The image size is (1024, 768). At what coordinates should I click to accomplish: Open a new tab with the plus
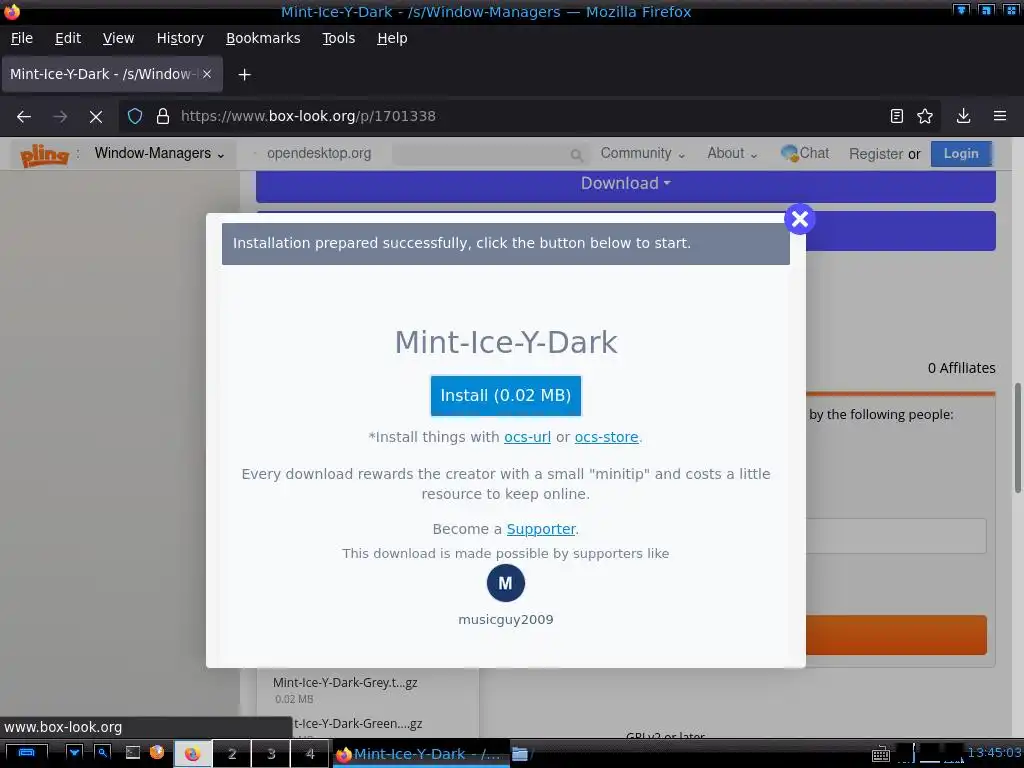(244, 75)
